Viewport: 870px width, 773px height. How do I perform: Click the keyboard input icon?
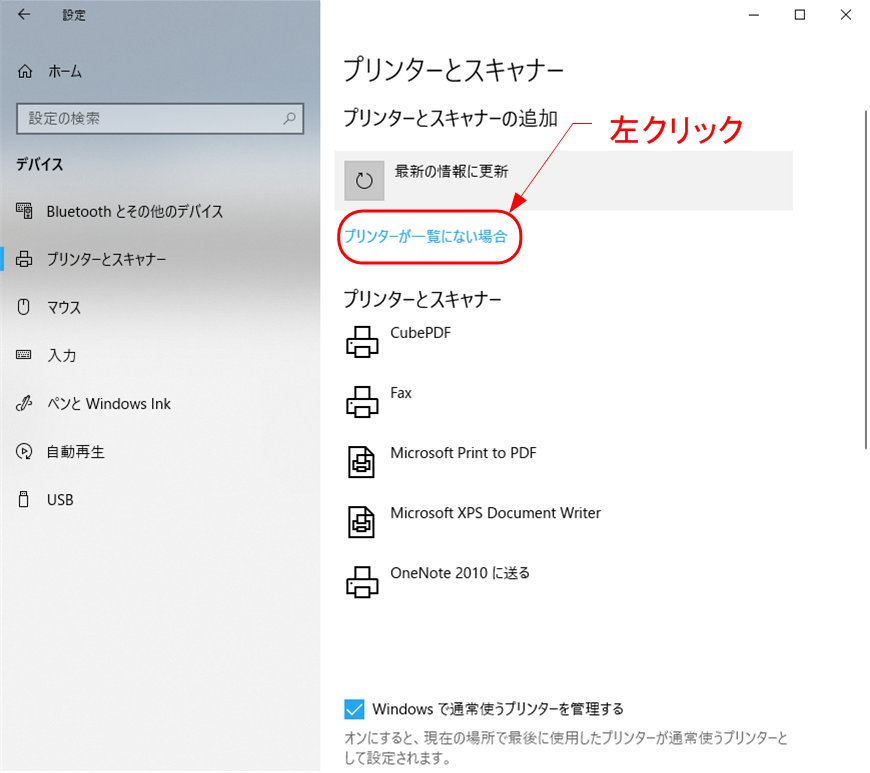(x=23, y=355)
